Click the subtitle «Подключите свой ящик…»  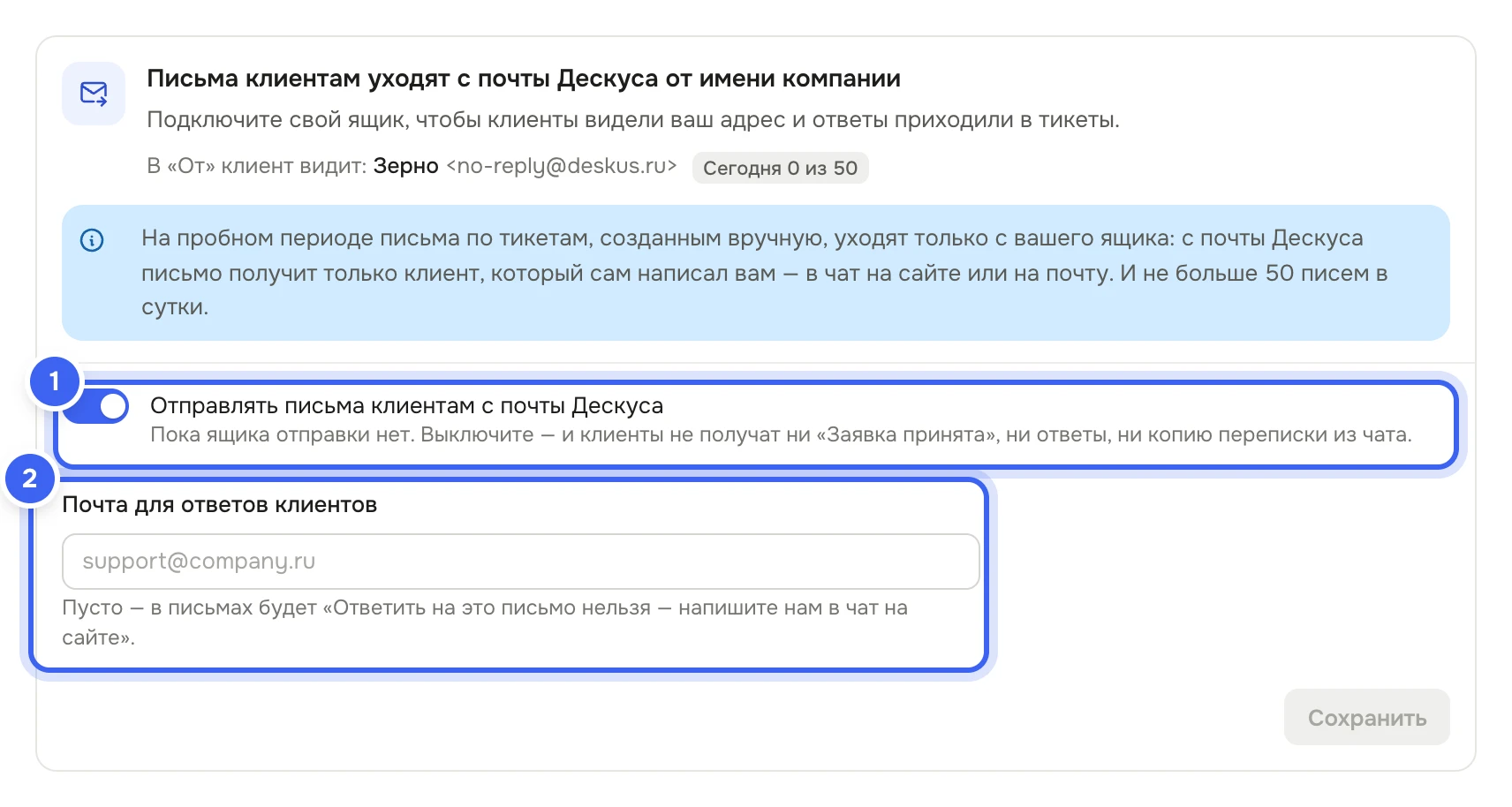(633, 120)
